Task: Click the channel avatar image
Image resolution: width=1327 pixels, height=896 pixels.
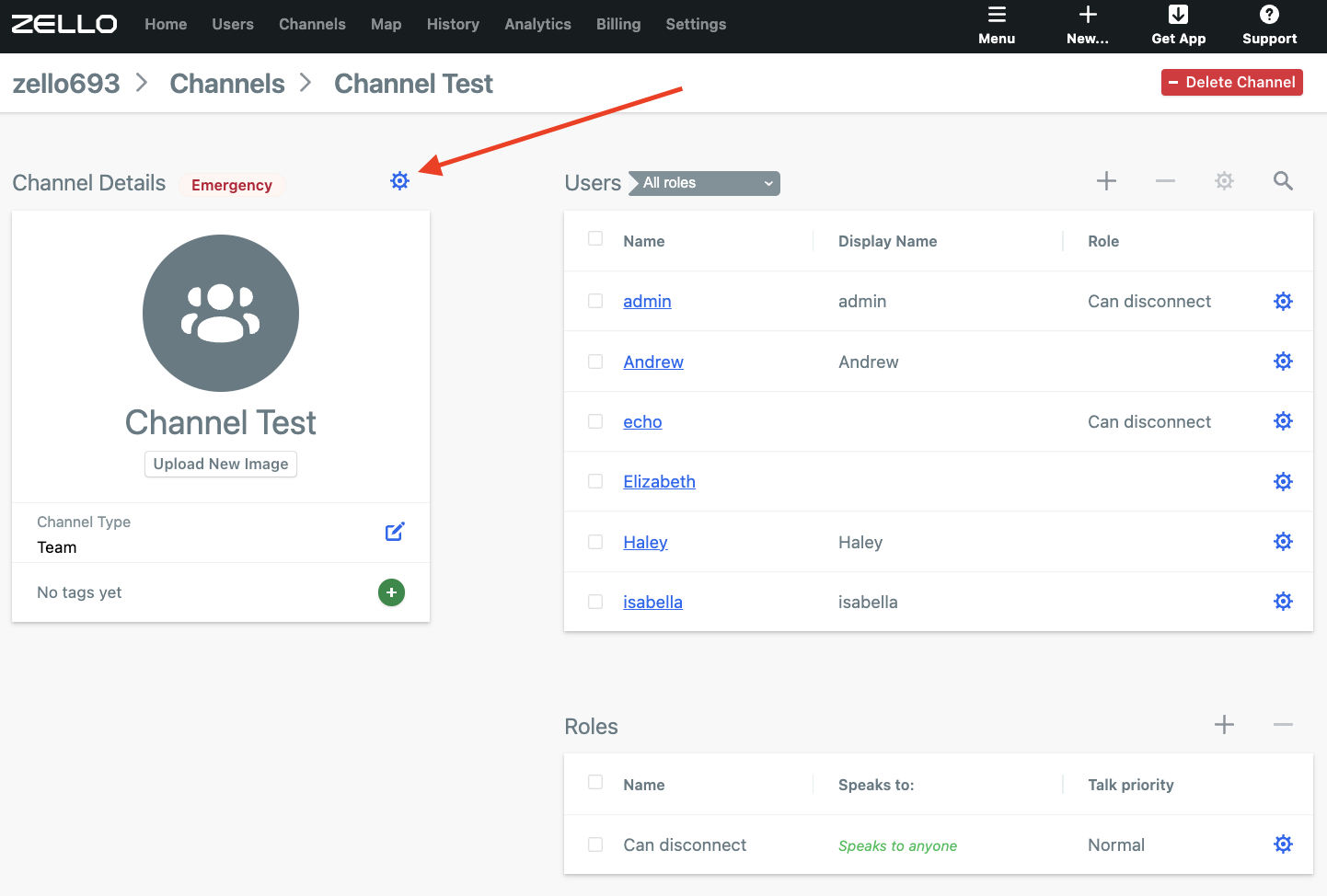Action: (221, 313)
